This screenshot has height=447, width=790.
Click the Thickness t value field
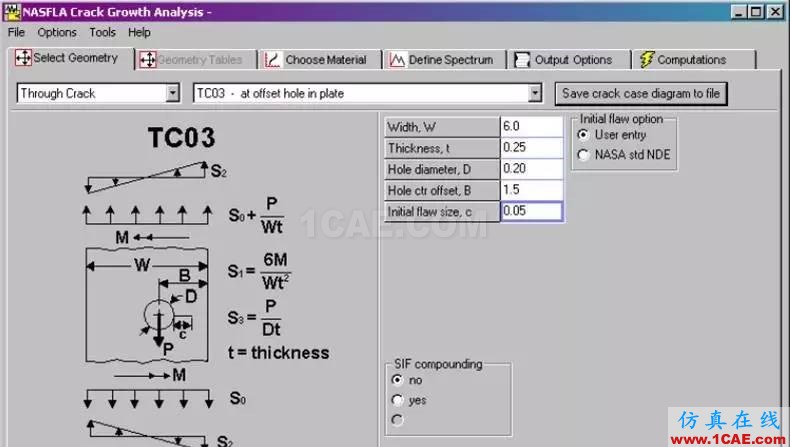point(532,148)
